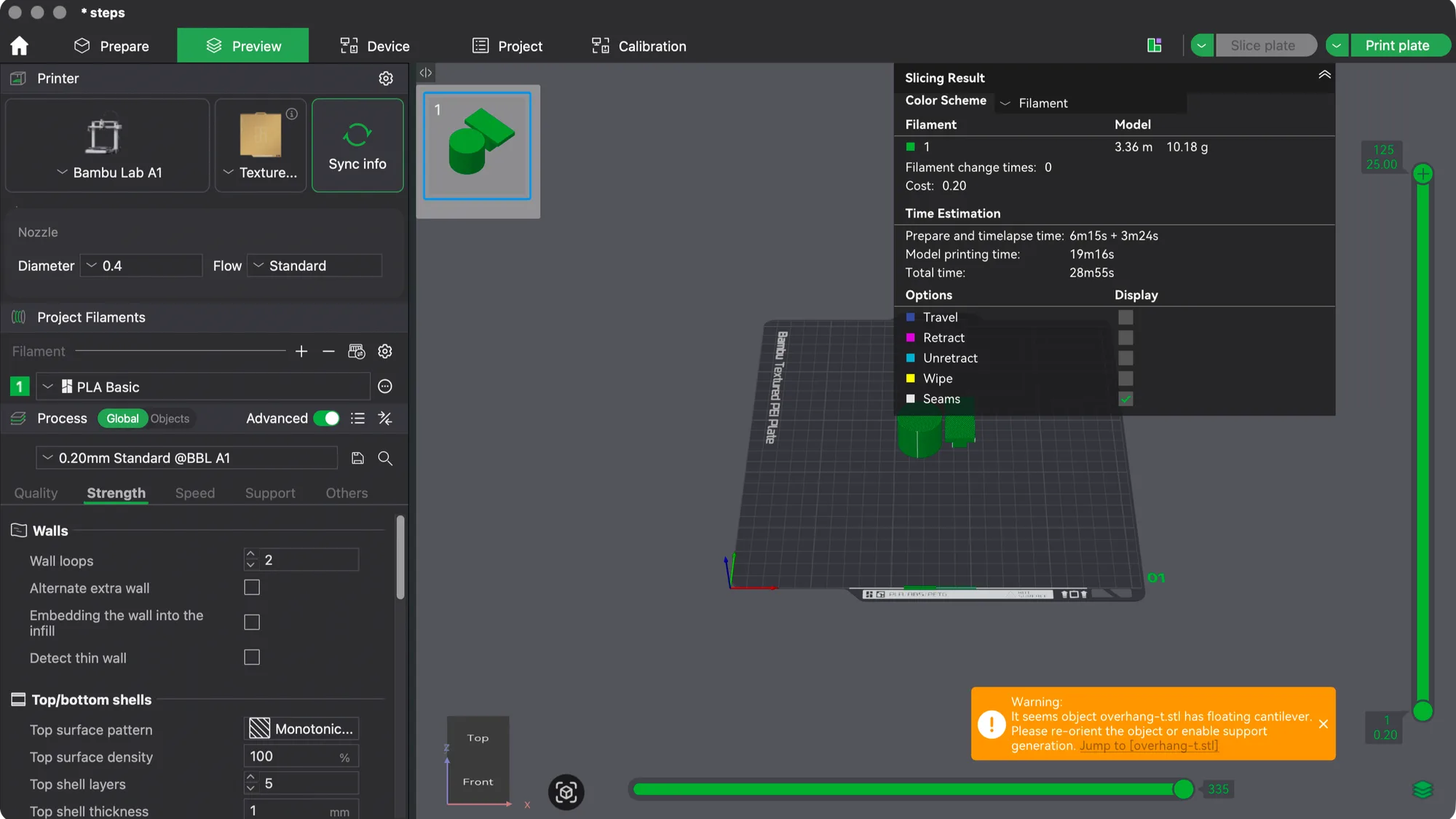
Task: Search the process settings
Action: (x=385, y=458)
